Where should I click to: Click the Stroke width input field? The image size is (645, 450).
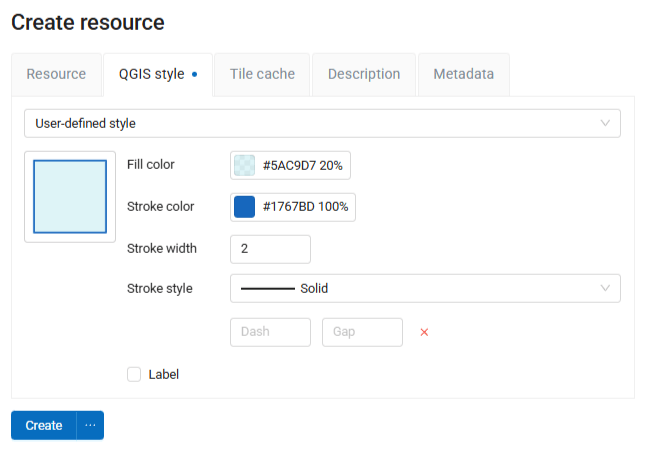click(x=270, y=248)
